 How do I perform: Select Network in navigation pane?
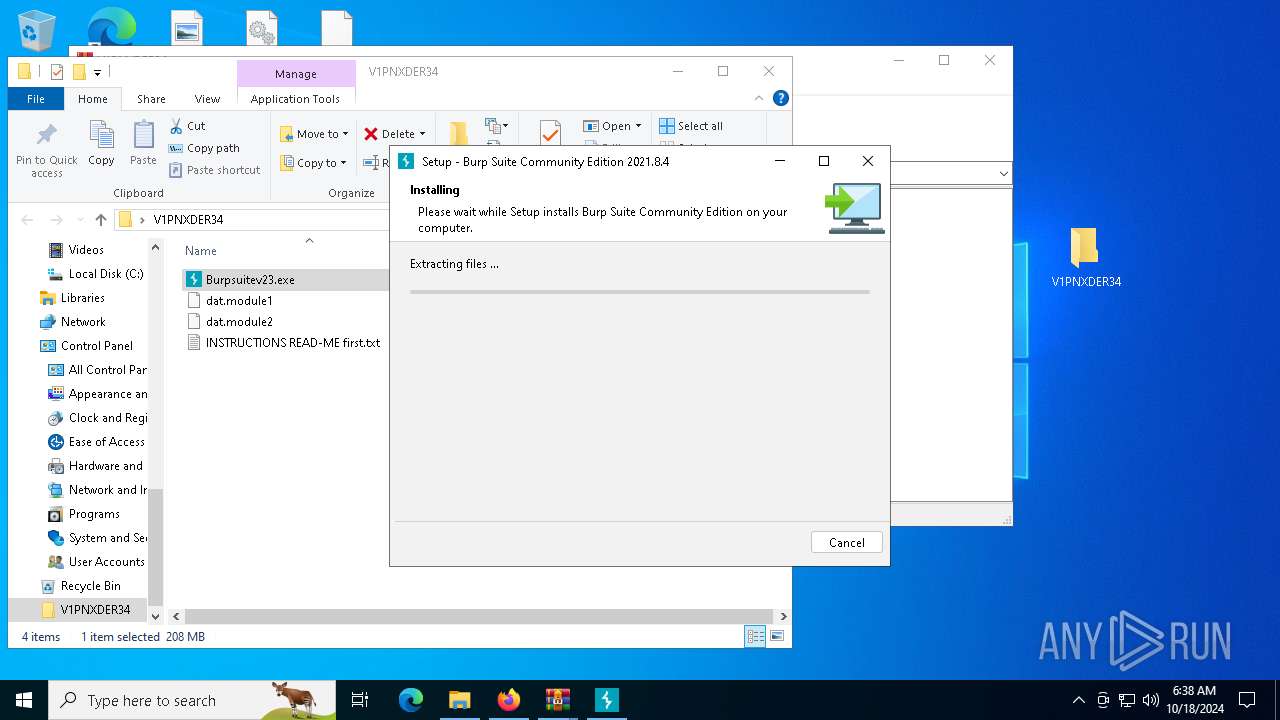[83, 322]
